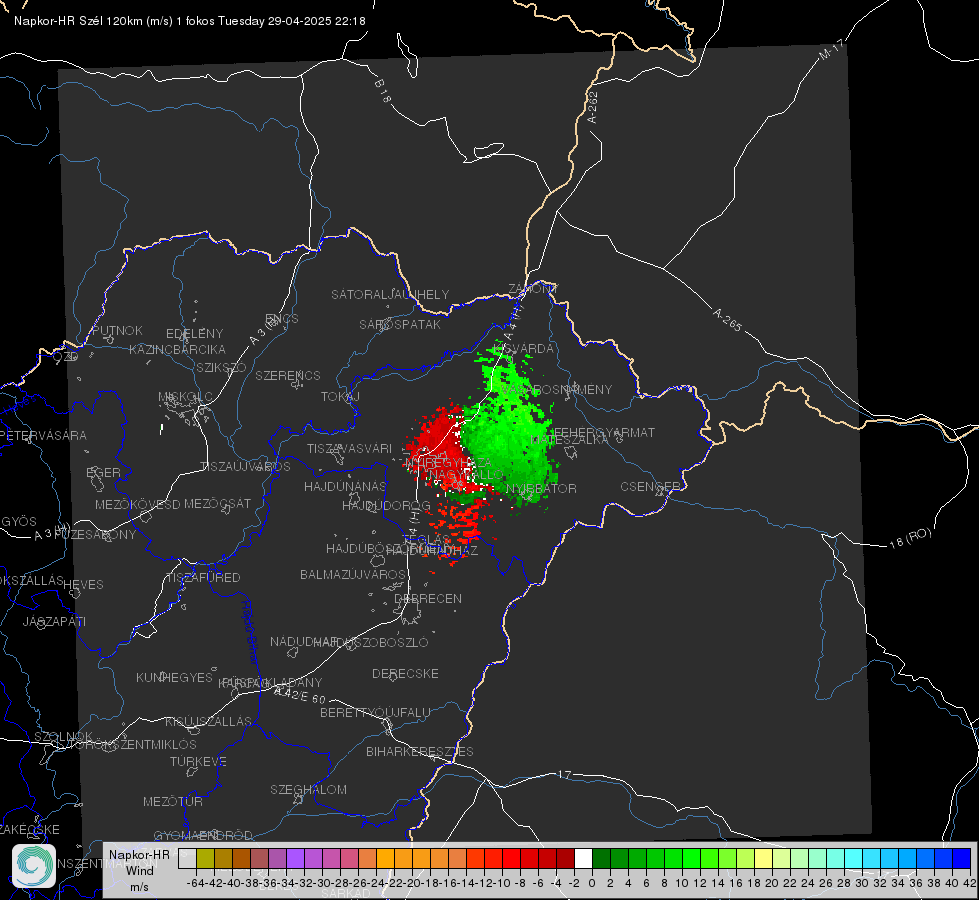The image size is (979, 900).
Task: Click the M-17 road label
Action: click(x=831, y=49)
